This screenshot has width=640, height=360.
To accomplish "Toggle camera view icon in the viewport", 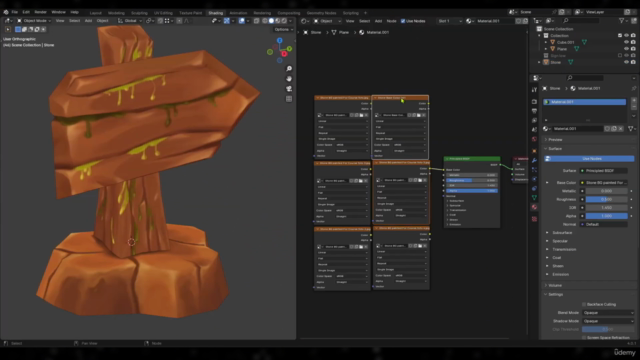I will click(289, 89).
